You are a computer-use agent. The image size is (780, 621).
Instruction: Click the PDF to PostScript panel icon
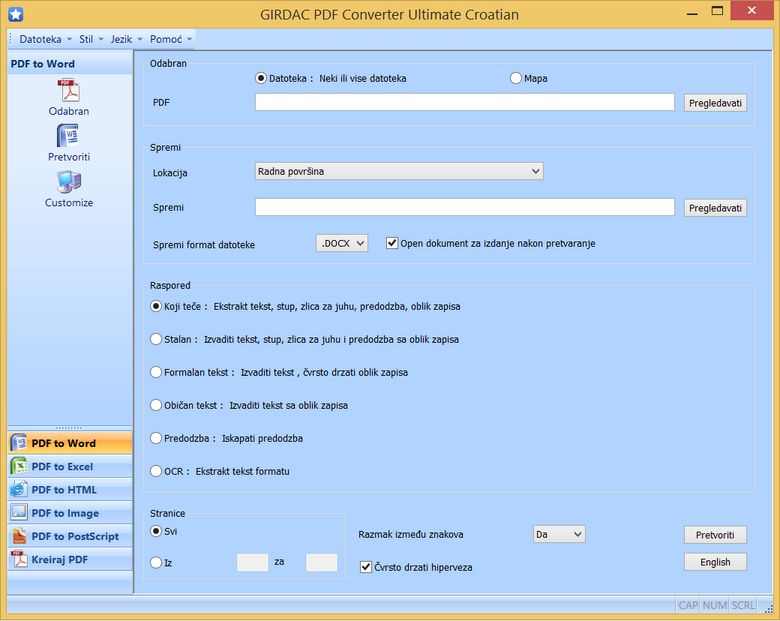tap(19, 536)
